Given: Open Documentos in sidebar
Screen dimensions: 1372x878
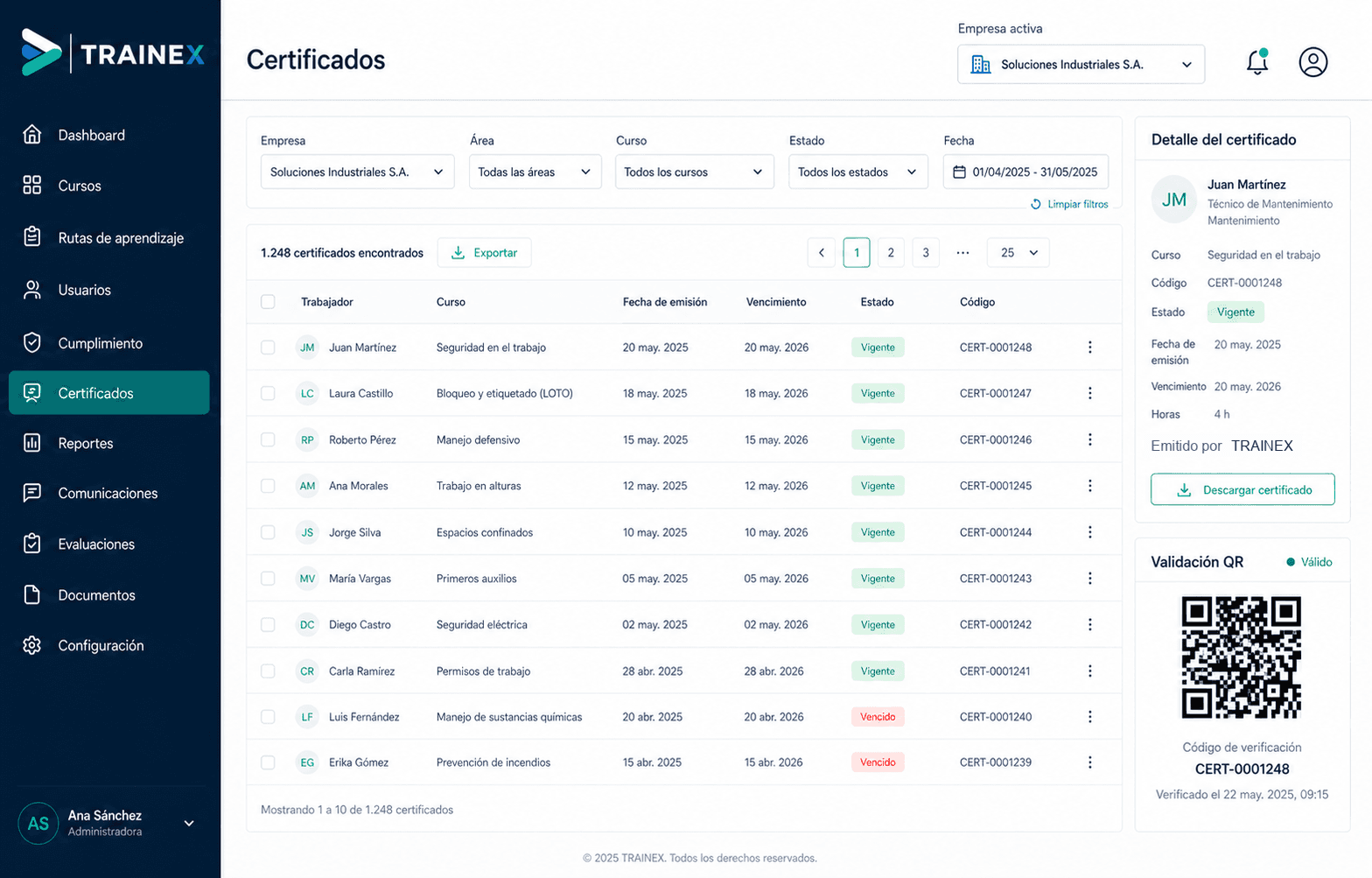Looking at the screenshot, I should pos(109,595).
